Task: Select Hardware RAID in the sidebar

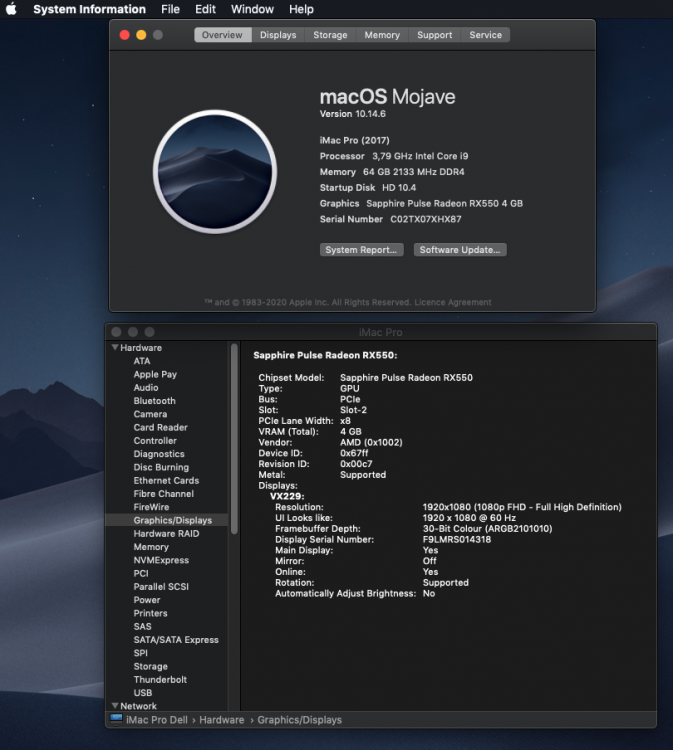Action: tap(166, 534)
